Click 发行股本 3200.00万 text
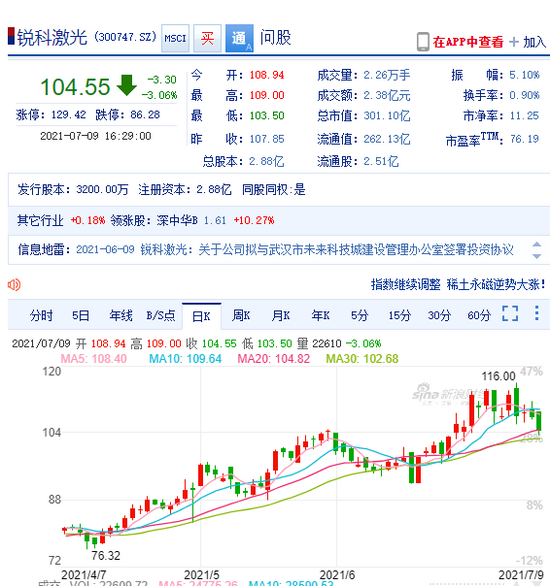Screen dimensions: 550x586 pyautogui.click(x=73, y=189)
